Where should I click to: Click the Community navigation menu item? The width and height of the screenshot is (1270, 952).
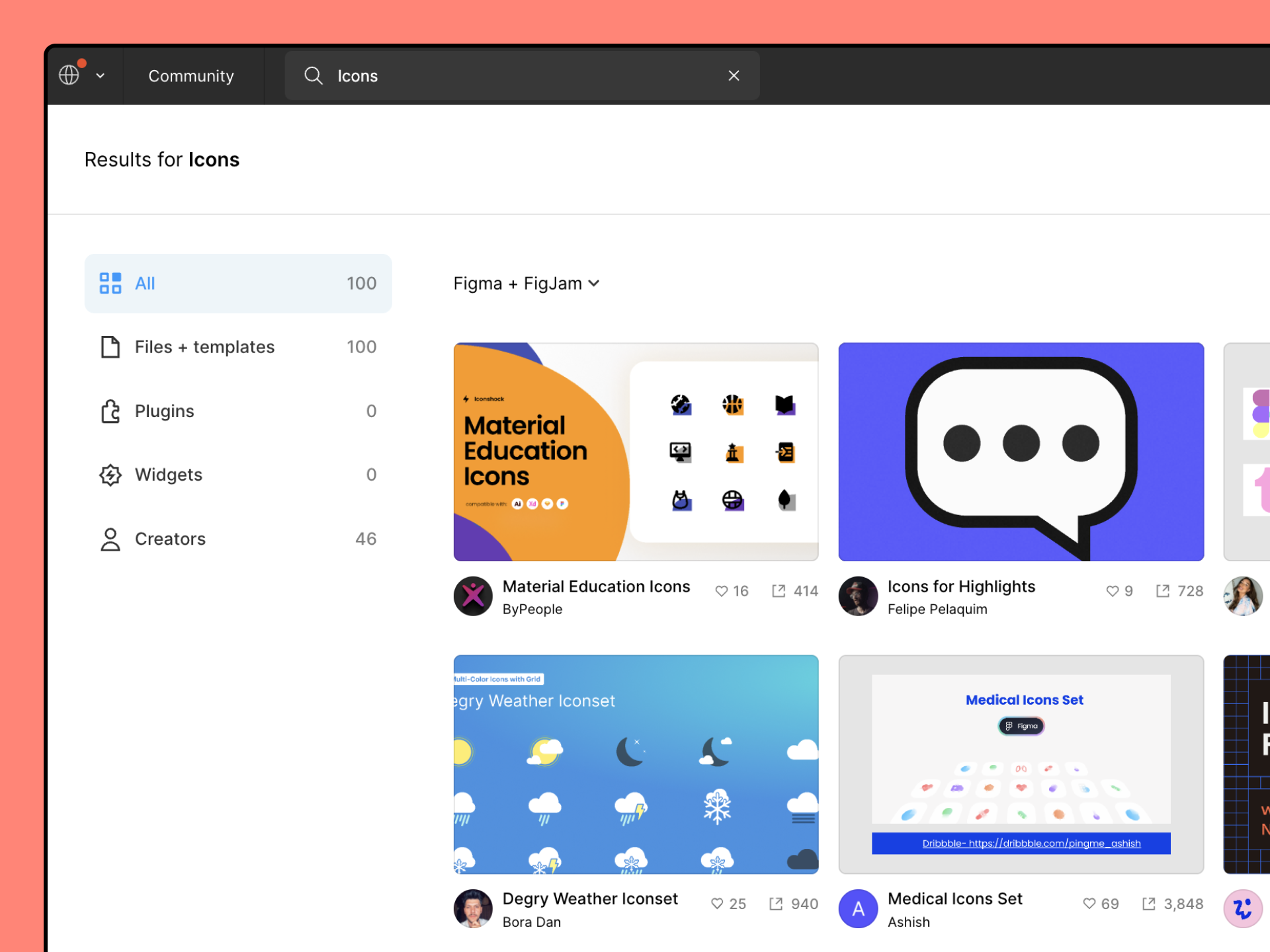(192, 76)
